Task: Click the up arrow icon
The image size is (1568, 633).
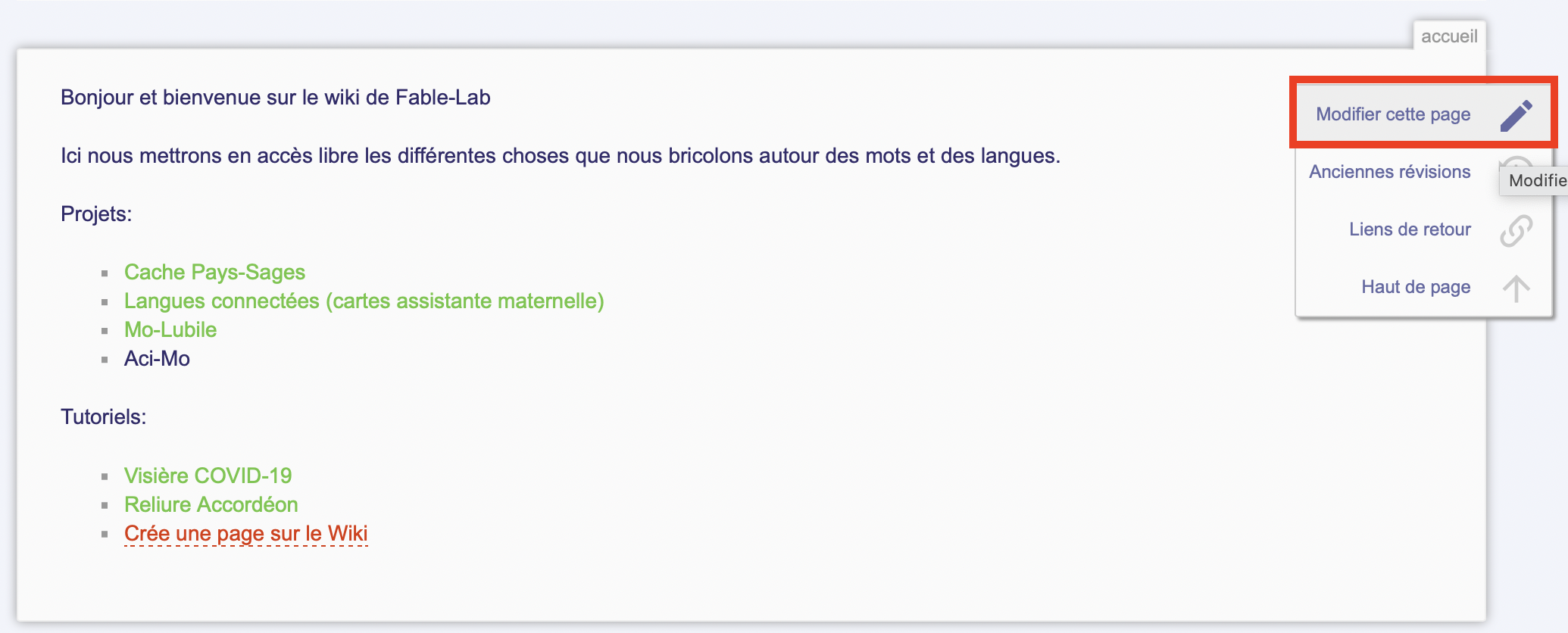Action: coord(1516,288)
